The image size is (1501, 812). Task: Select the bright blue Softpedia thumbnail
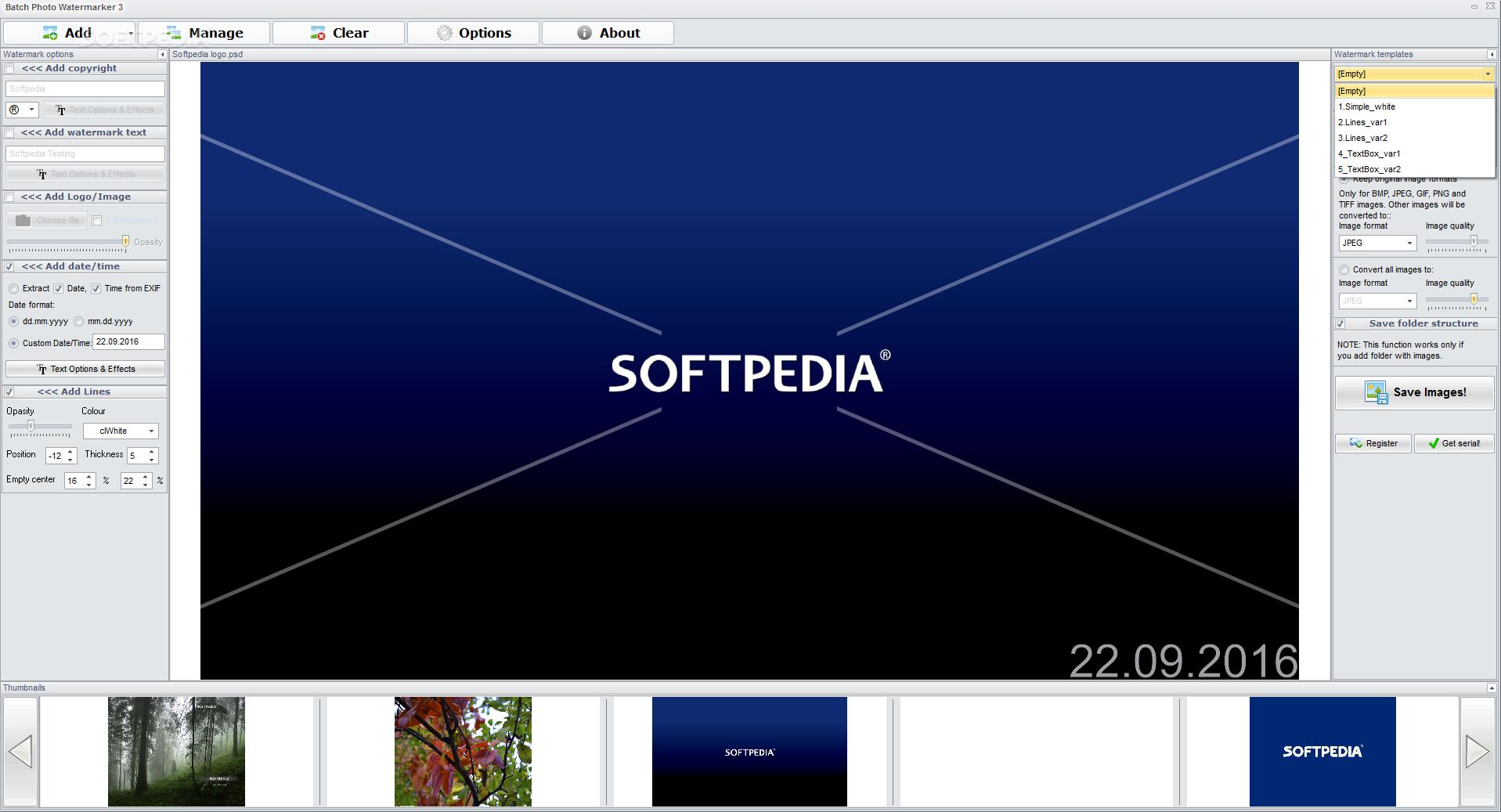(1322, 752)
